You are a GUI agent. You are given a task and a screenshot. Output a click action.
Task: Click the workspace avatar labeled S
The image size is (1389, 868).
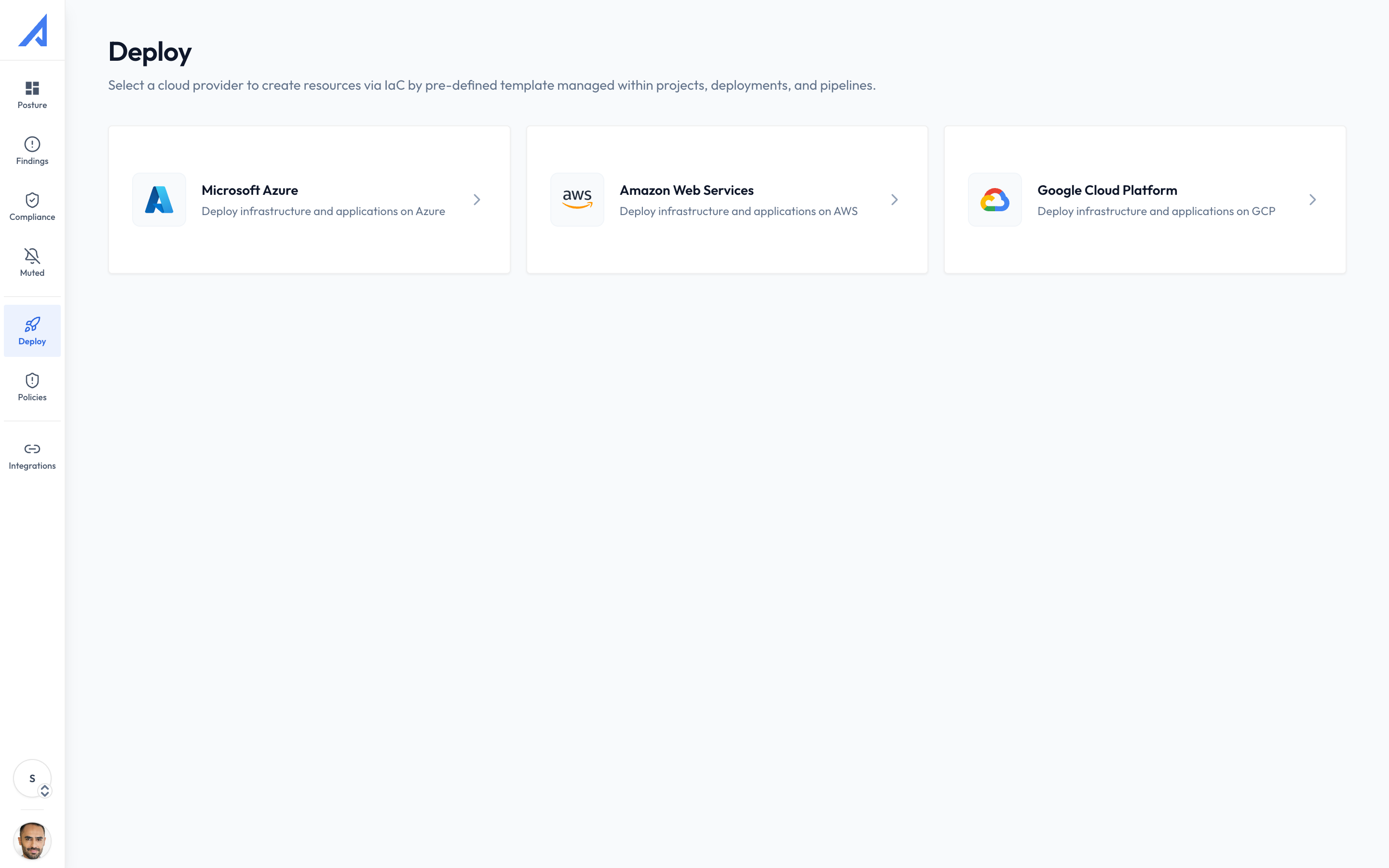(32, 778)
